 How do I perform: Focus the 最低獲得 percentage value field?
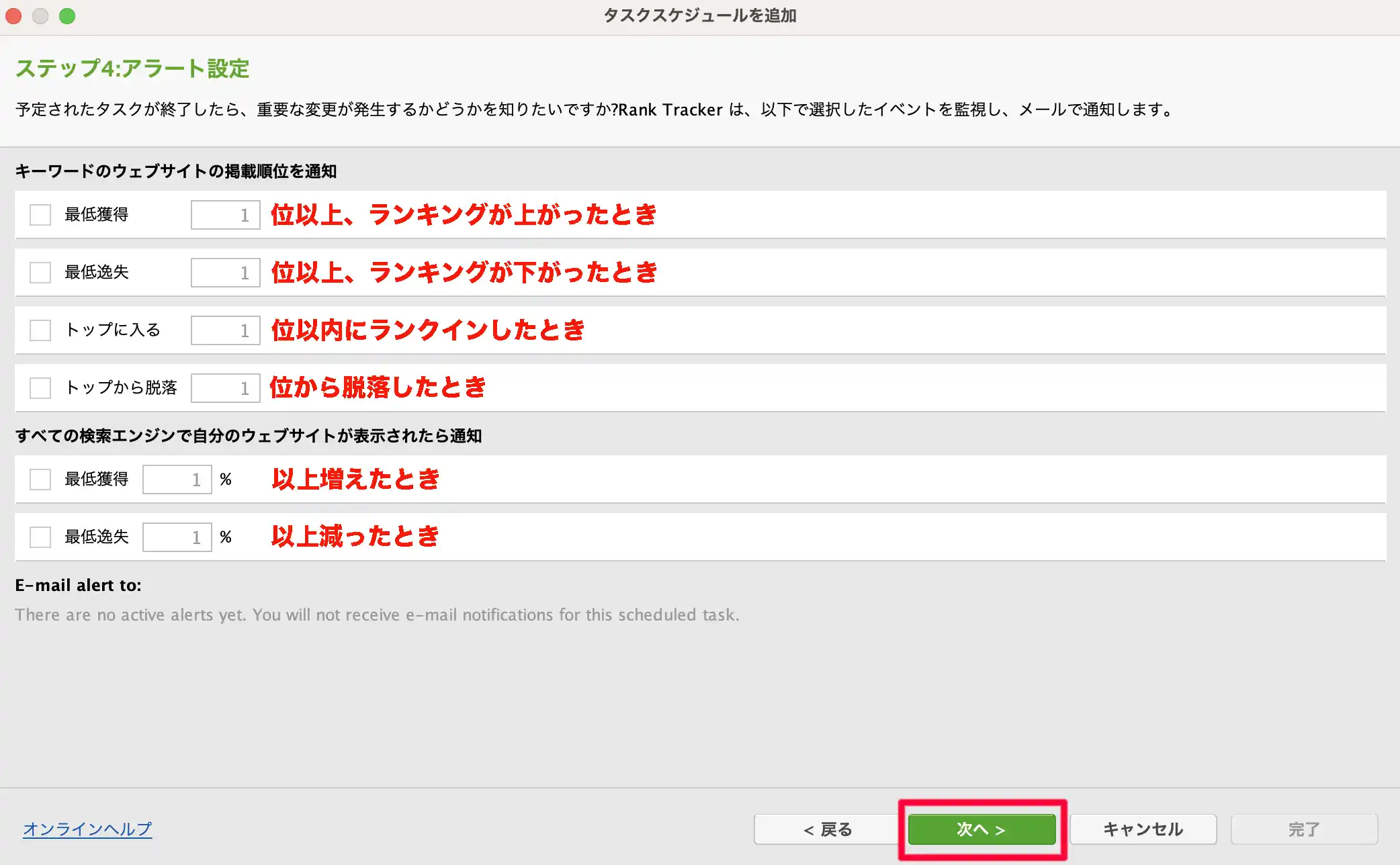177,480
